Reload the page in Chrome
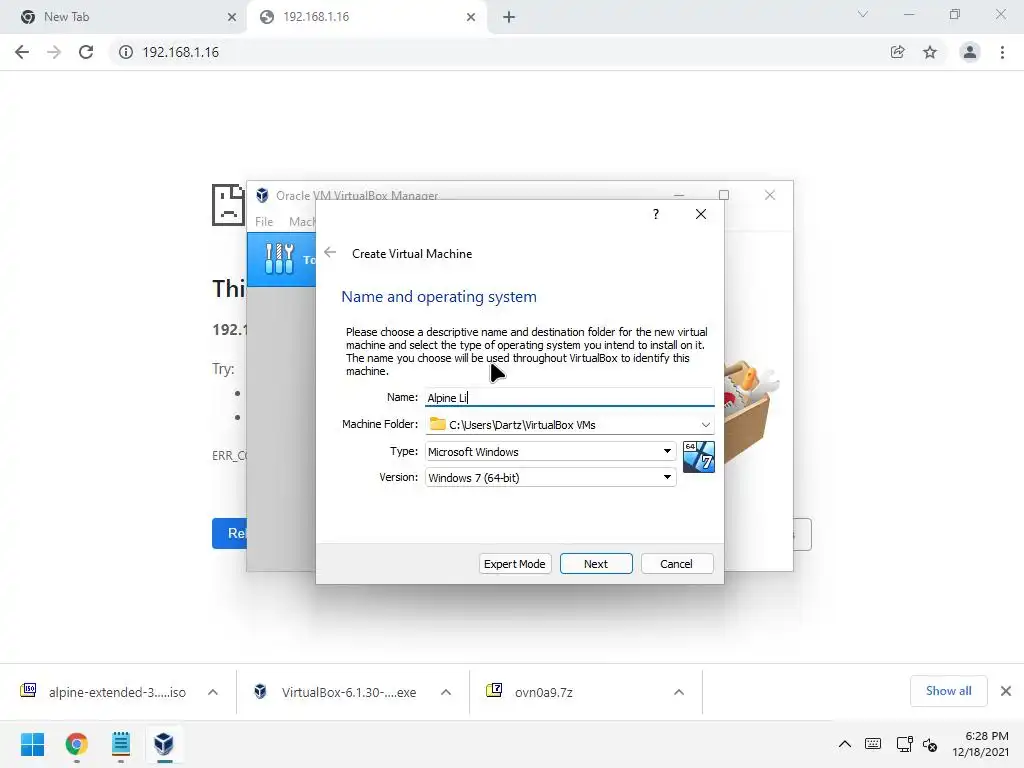Viewport: 1024px width, 768px height. pyautogui.click(x=86, y=52)
